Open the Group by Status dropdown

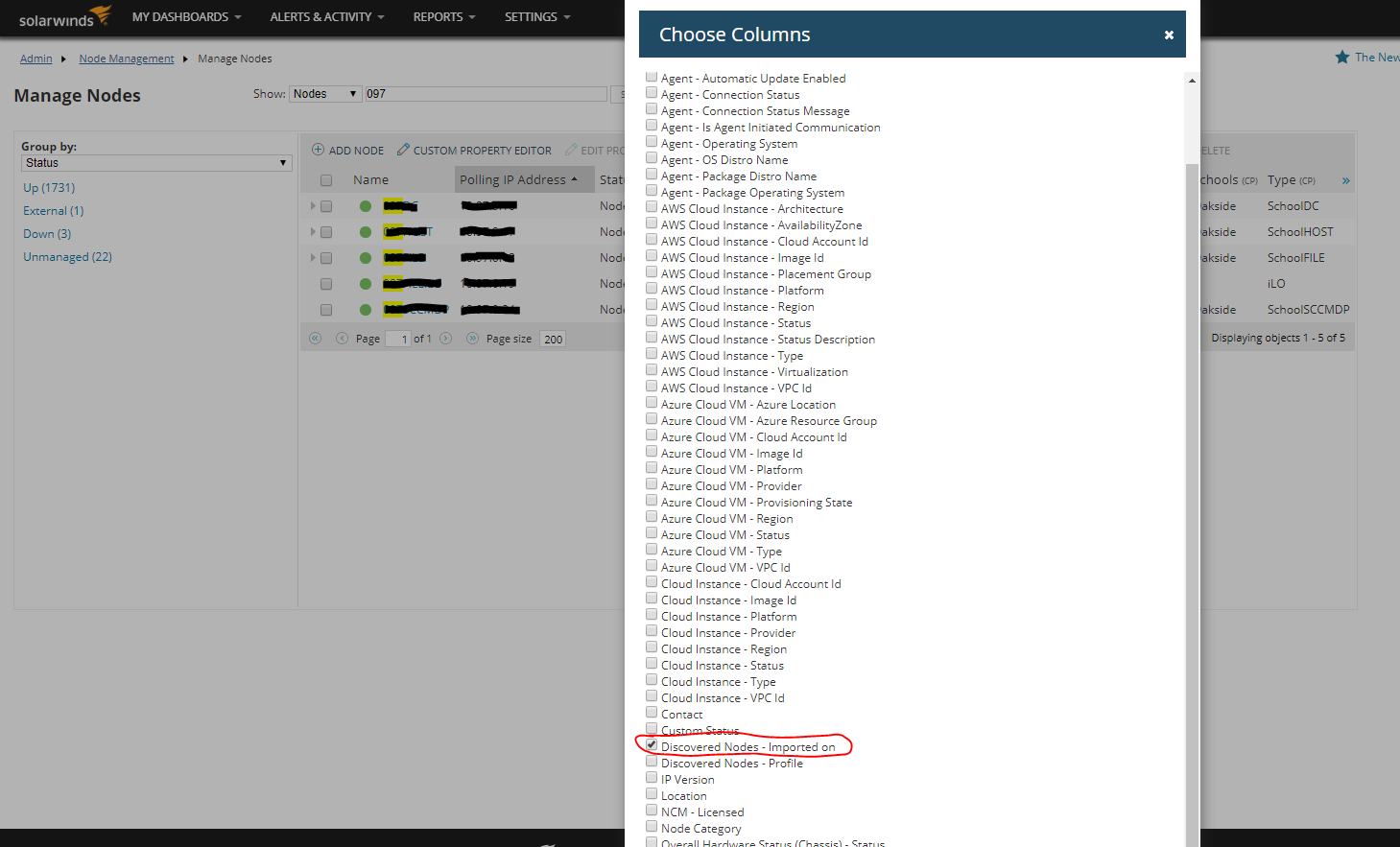(x=156, y=163)
